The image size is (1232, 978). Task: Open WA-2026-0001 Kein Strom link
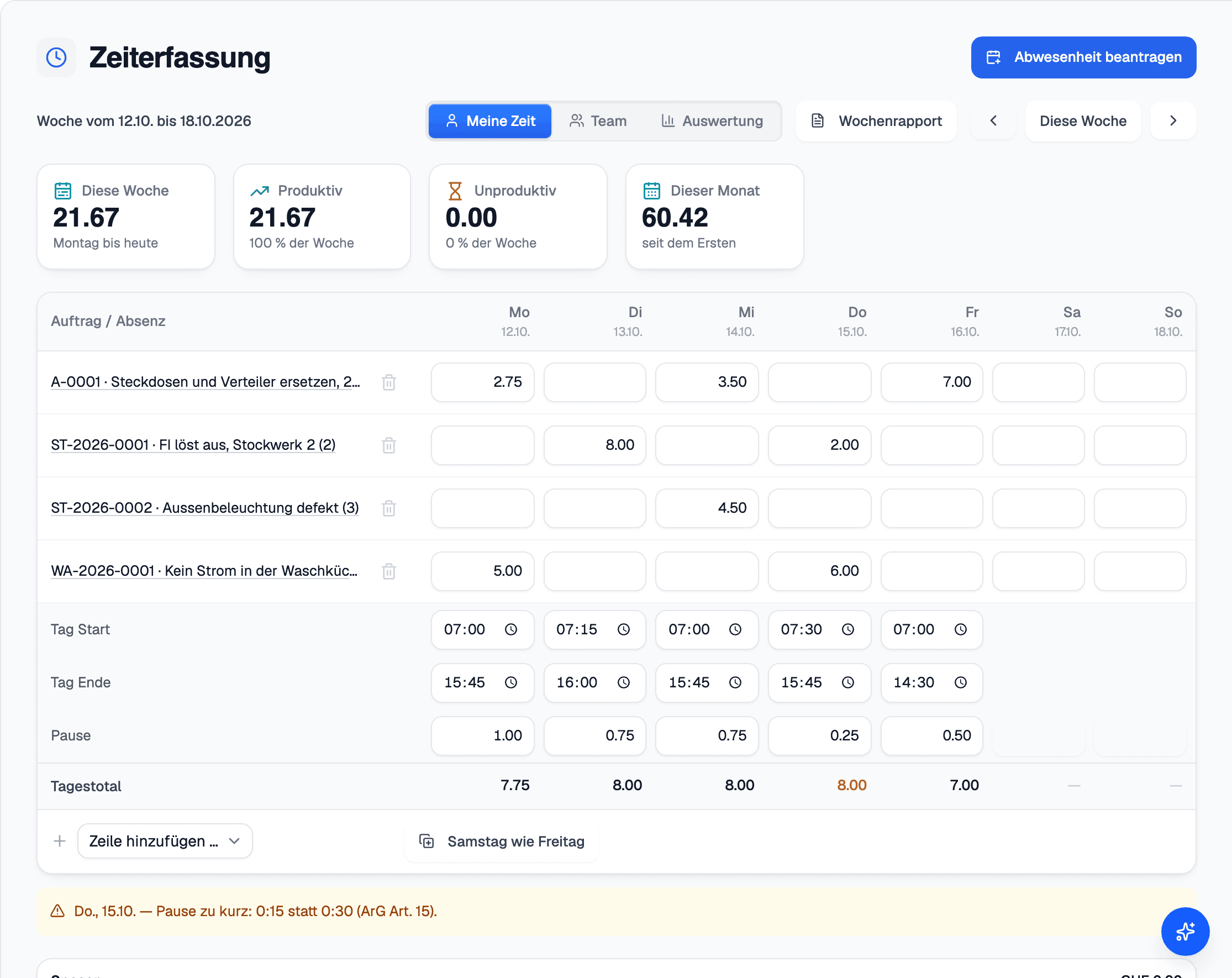(204, 570)
